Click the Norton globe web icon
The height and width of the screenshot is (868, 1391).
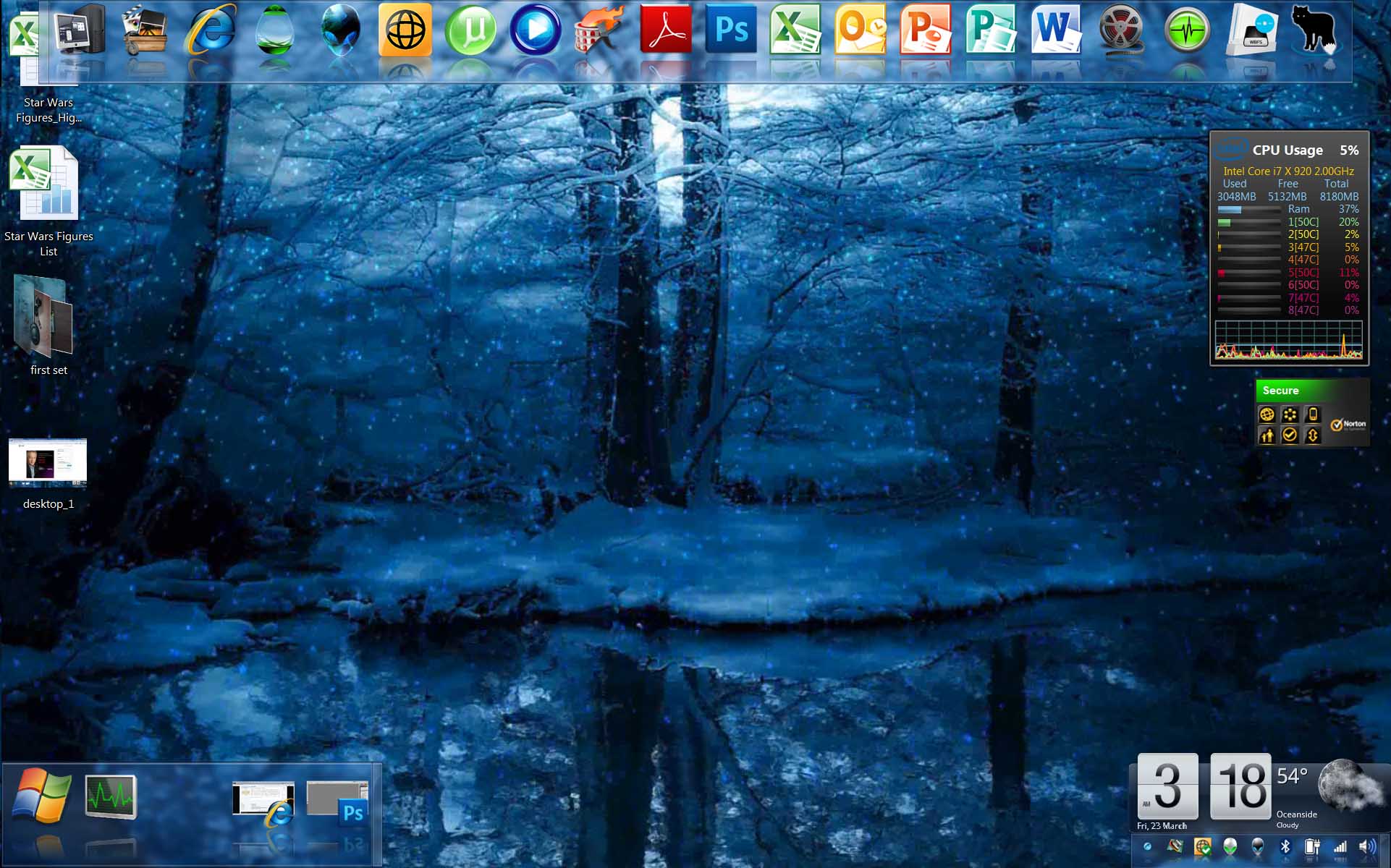[x=1267, y=414]
